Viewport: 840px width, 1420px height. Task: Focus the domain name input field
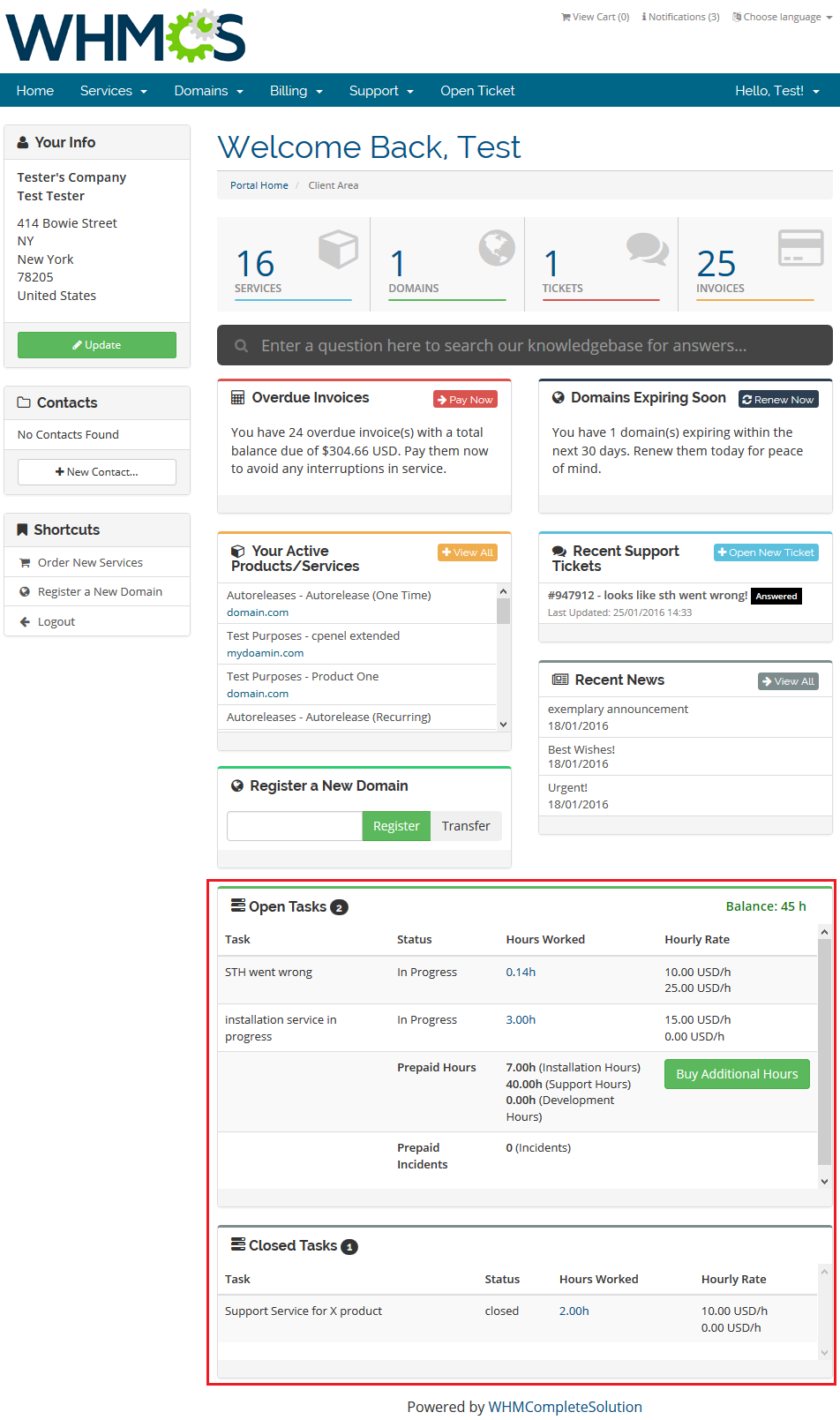click(295, 826)
